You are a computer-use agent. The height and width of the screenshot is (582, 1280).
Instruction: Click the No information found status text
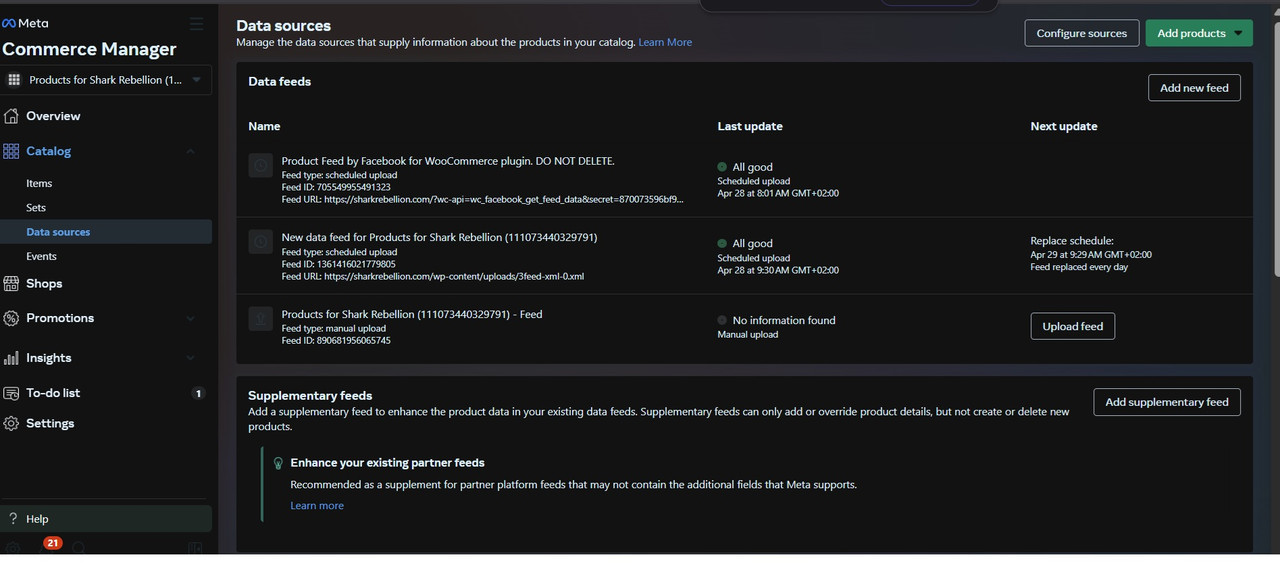click(x=784, y=320)
